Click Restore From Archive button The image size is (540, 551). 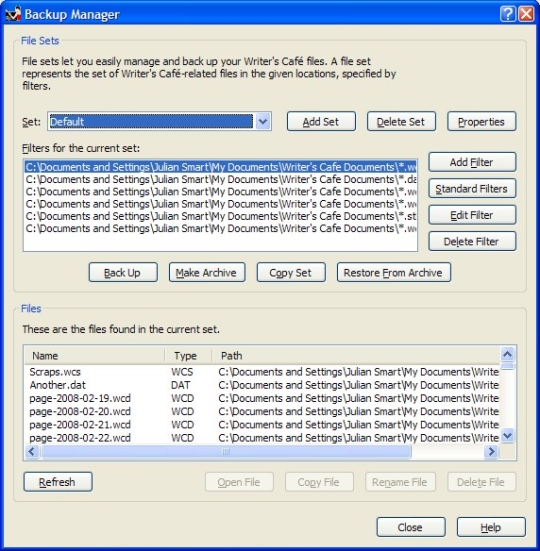point(393,272)
